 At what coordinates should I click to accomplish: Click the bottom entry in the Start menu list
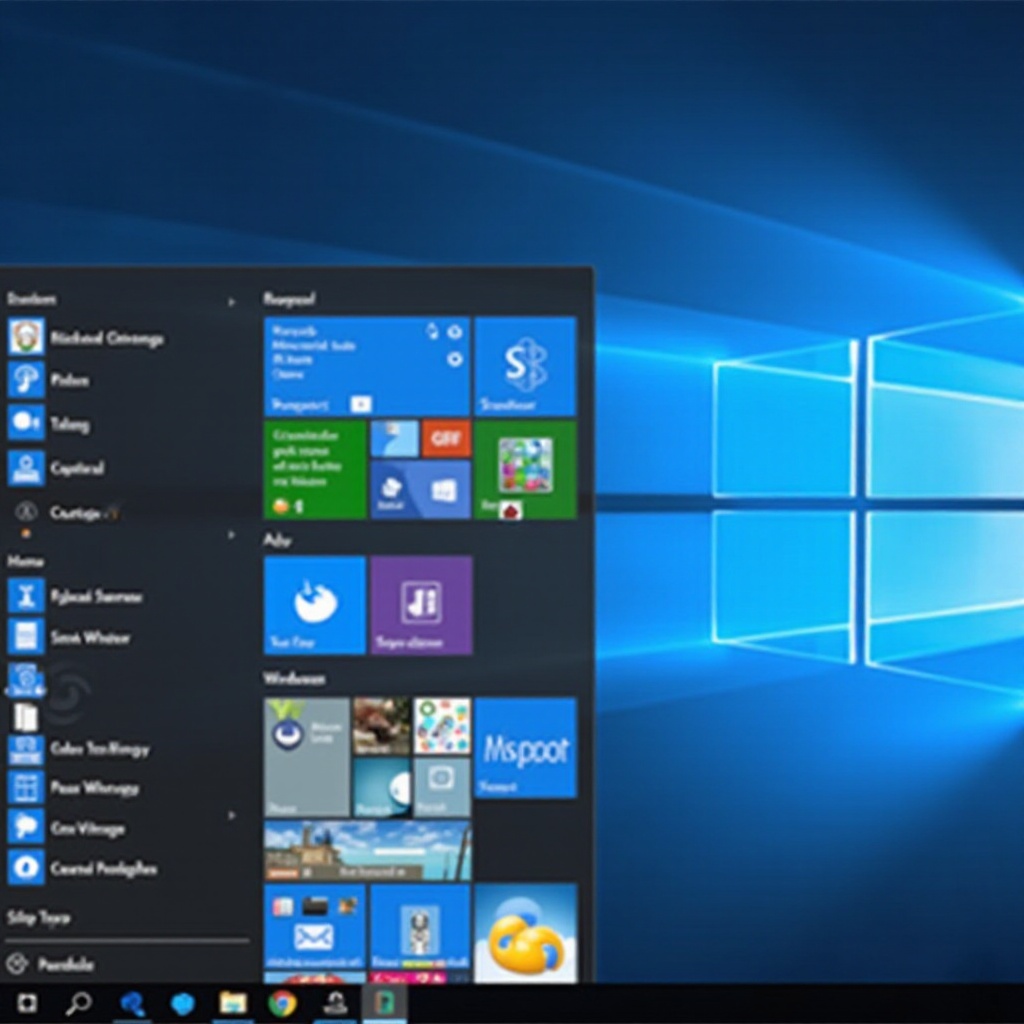point(60,964)
